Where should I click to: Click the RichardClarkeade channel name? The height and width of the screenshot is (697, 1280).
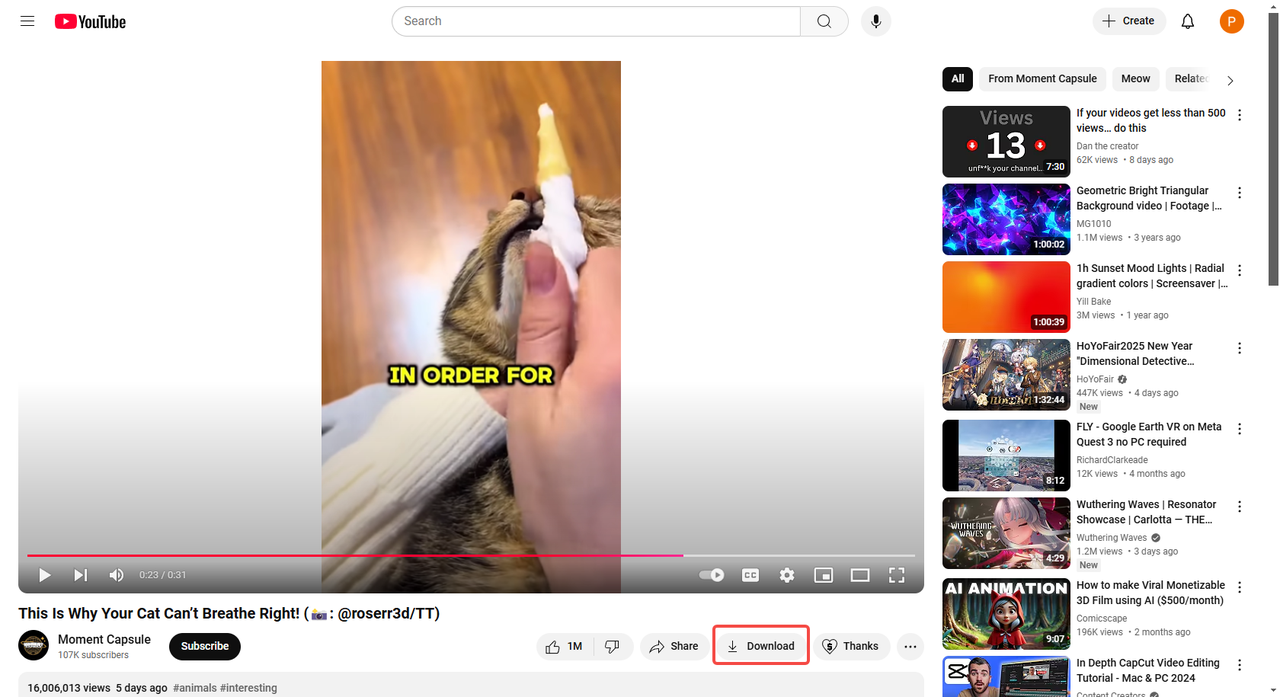point(1112,460)
